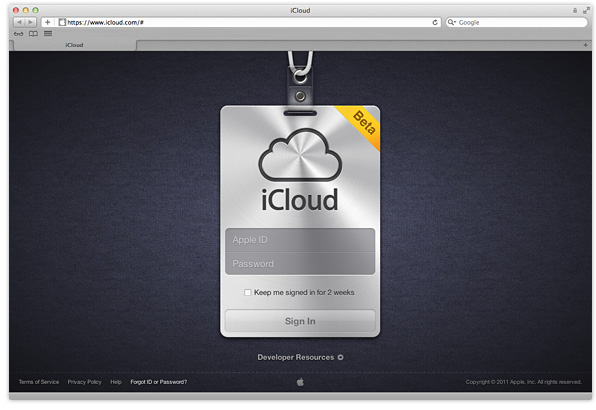Viewport: 596px width, 410px height.
Task: Click the Apple logo in the footer
Action: 300,382
